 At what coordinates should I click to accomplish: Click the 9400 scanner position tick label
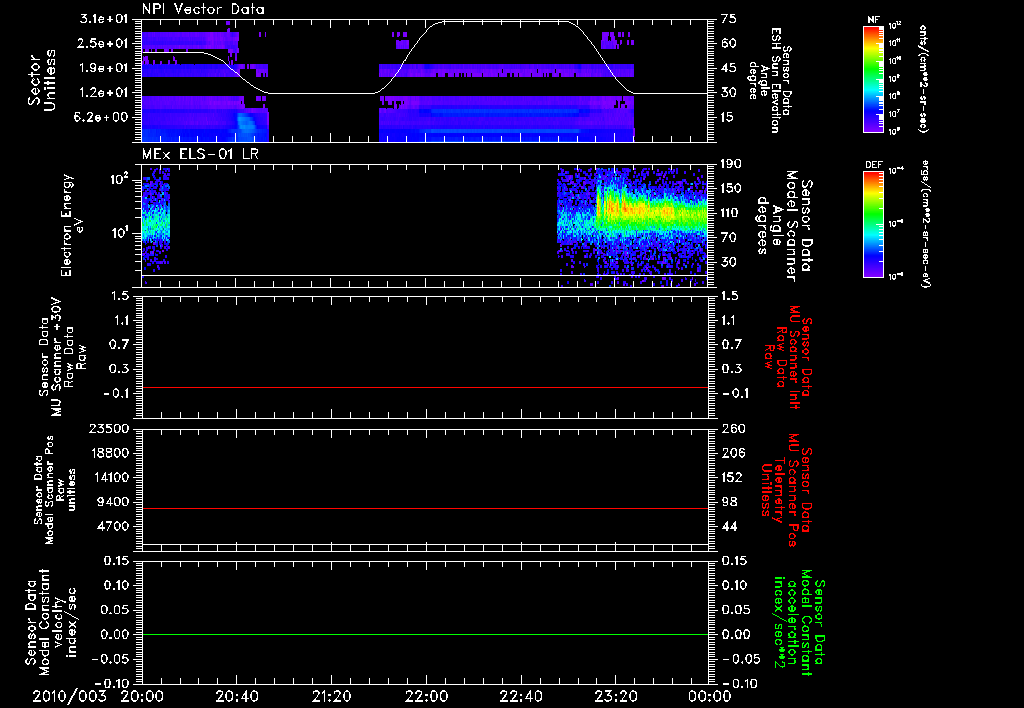114,502
